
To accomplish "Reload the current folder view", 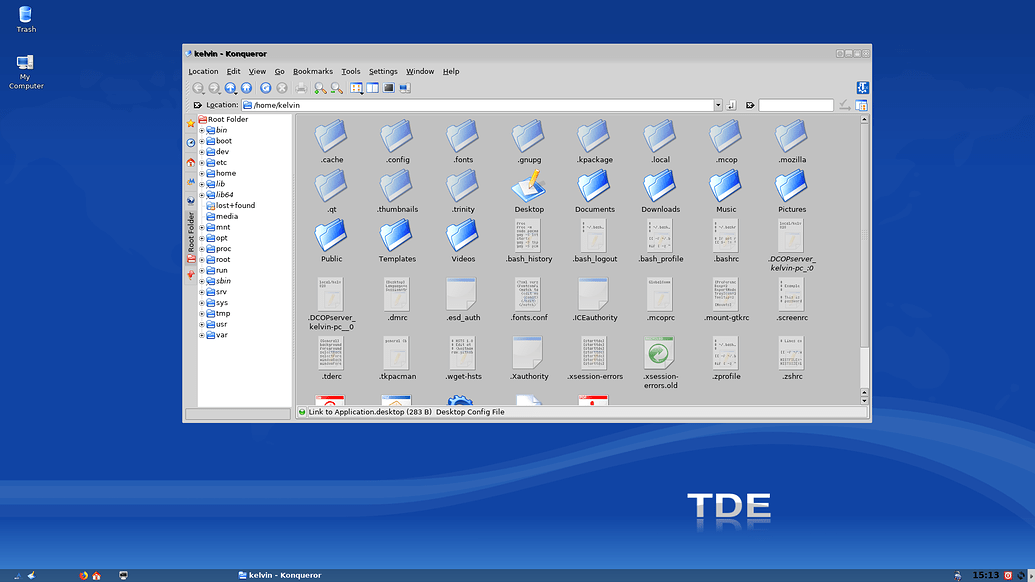I will point(264,88).
